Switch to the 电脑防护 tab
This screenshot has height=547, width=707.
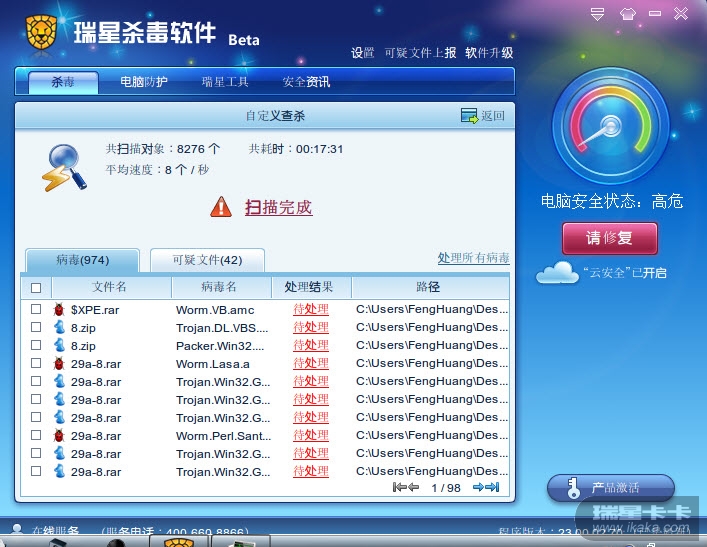click(x=144, y=82)
